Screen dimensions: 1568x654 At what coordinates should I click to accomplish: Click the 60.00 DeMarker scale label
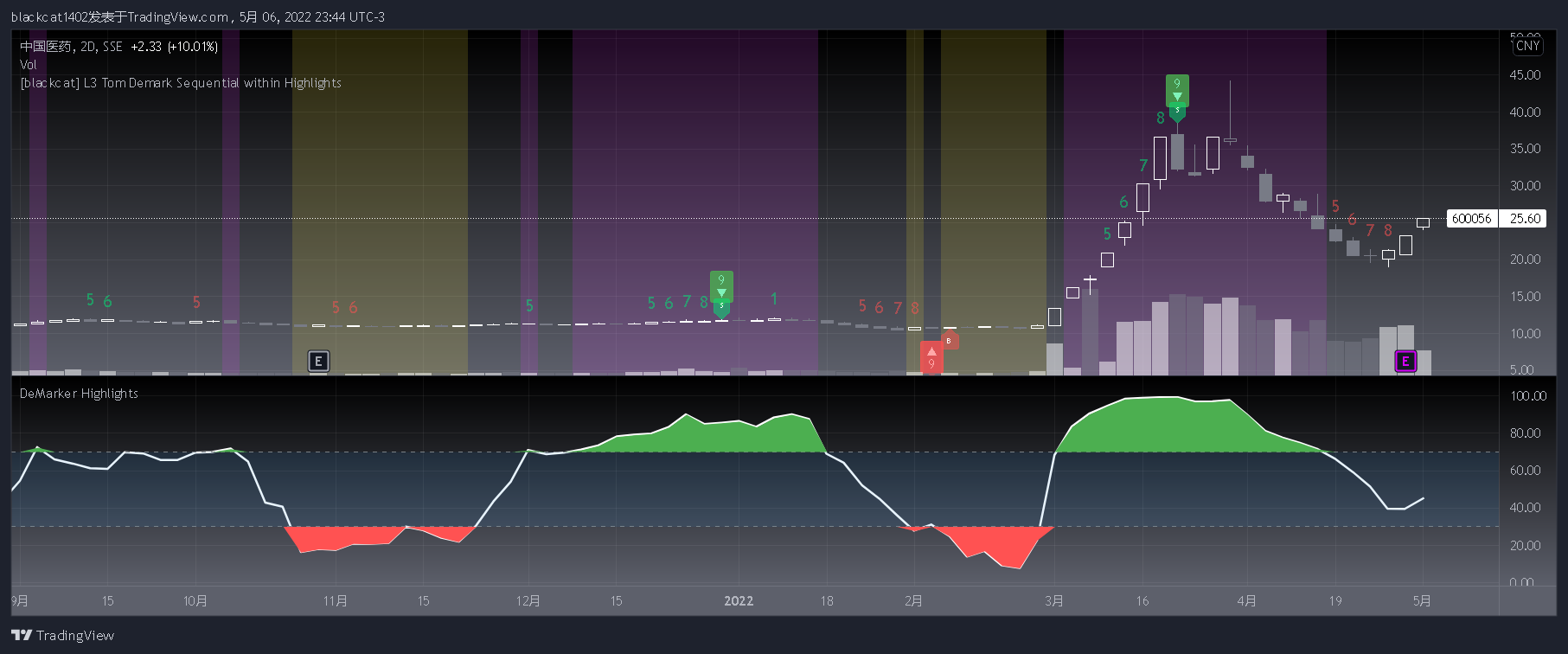click(1525, 471)
